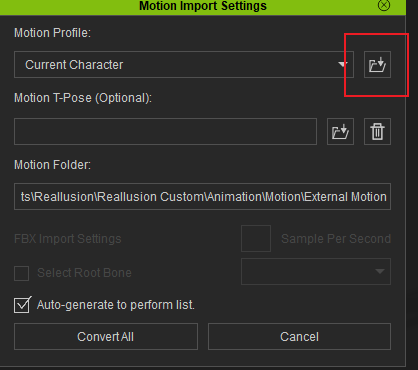Click the Sample Per Second label
The image size is (418, 370).
pos(336,239)
